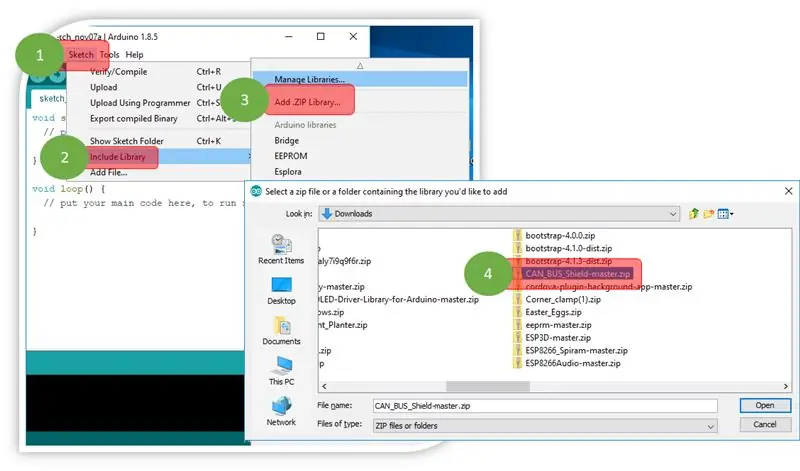
Task: Select file ending aly7i9q9f6r.zip
Action: pyautogui.click(x=345, y=261)
